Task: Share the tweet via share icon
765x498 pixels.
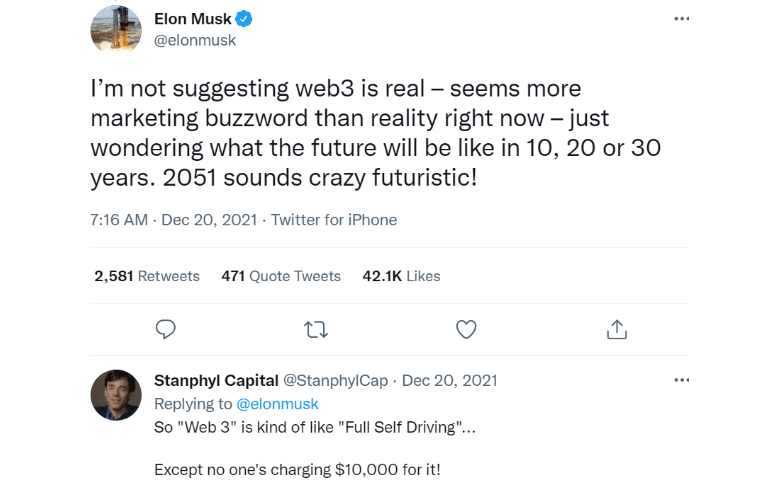Action: click(x=617, y=328)
